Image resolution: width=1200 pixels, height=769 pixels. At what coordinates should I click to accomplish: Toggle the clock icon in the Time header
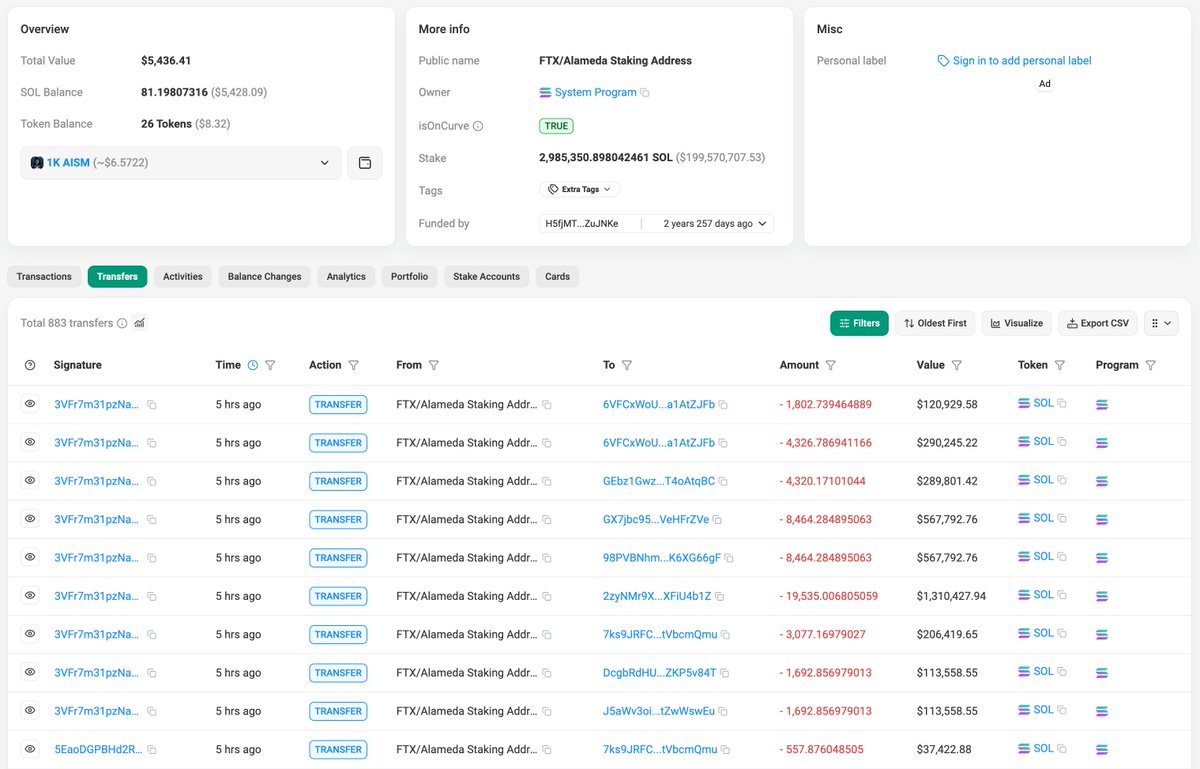click(253, 365)
